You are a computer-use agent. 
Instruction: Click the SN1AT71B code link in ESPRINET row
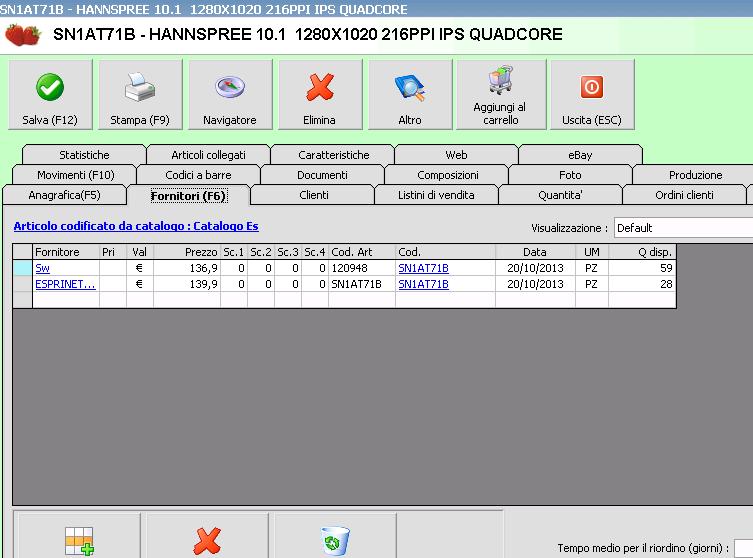[x=423, y=284]
